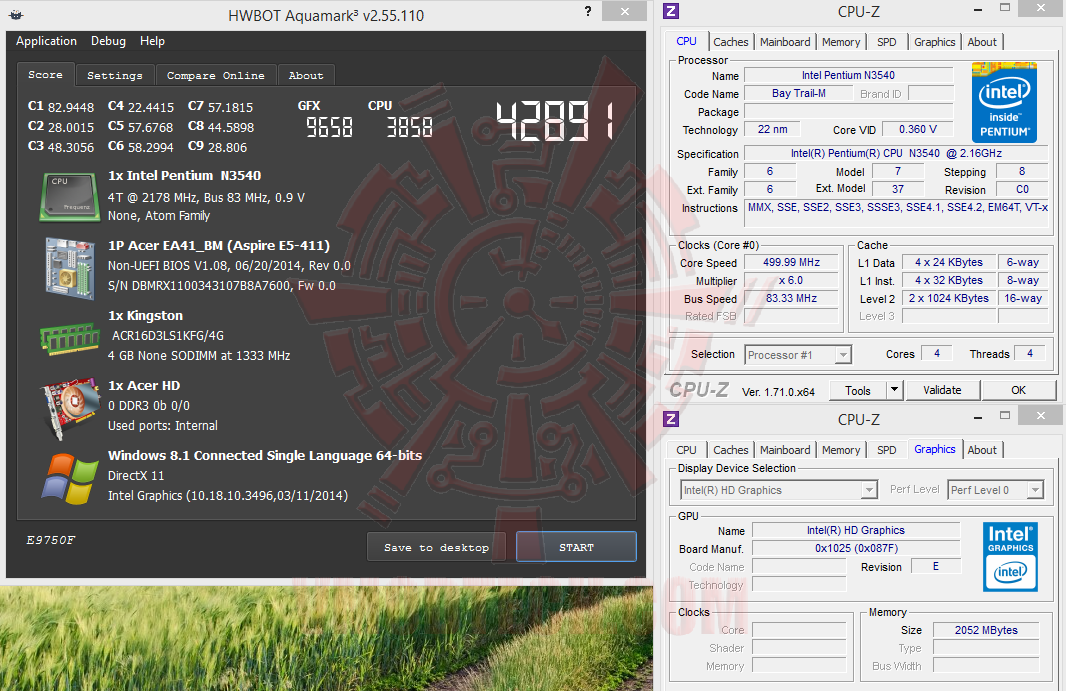Click the CPU chip icon beside Intel Pentium N3540
Screen dimensions: 1066x691
(69, 197)
